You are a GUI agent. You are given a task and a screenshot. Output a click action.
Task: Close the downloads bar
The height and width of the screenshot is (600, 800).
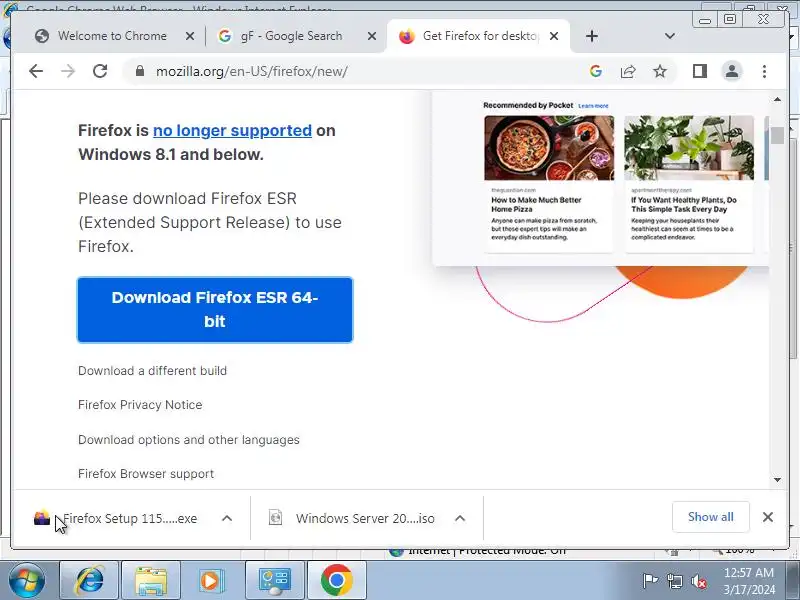coord(768,517)
